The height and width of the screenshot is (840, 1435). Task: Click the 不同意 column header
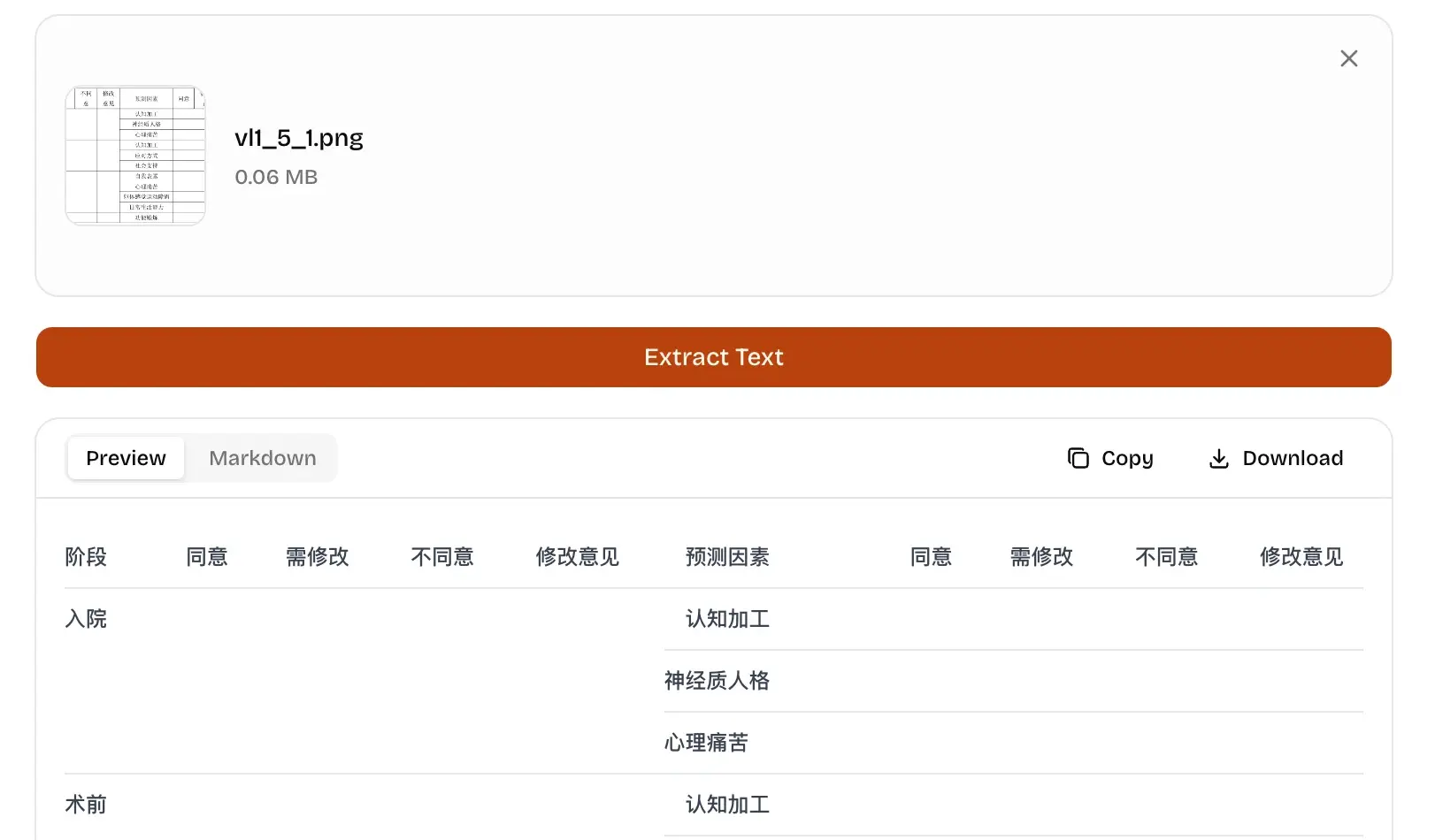[442, 557]
